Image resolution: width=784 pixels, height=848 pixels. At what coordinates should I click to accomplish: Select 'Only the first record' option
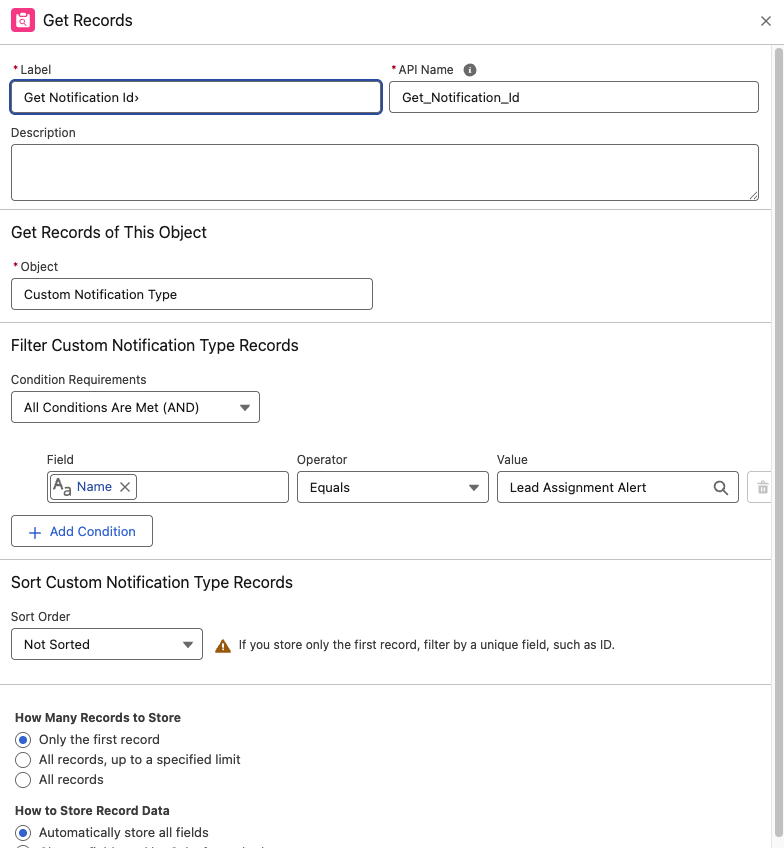23,740
